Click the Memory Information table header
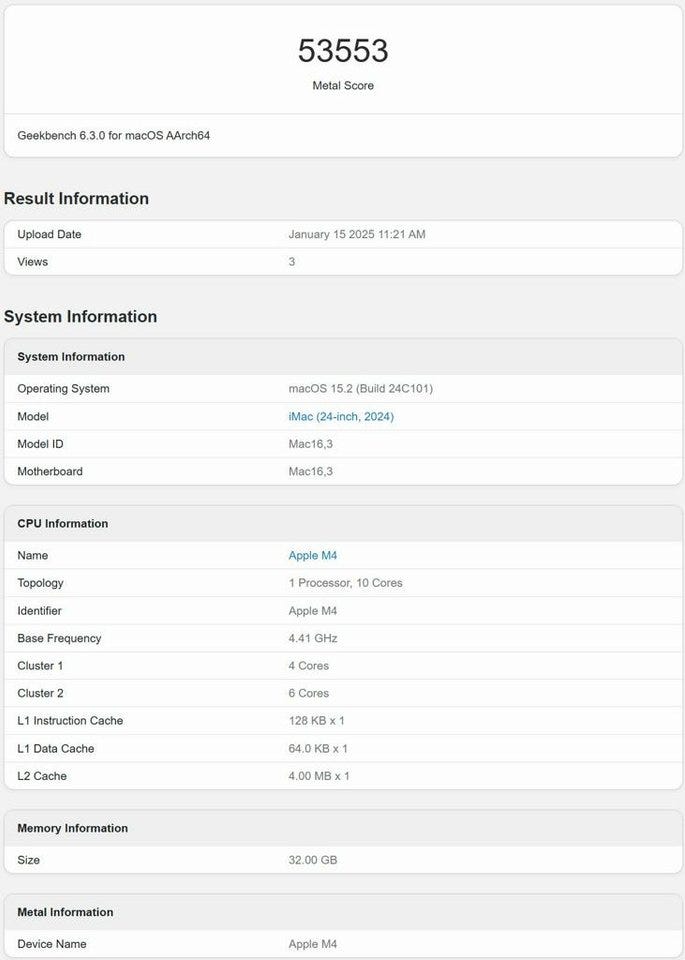The height and width of the screenshot is (960, 685). coord(73,828)
